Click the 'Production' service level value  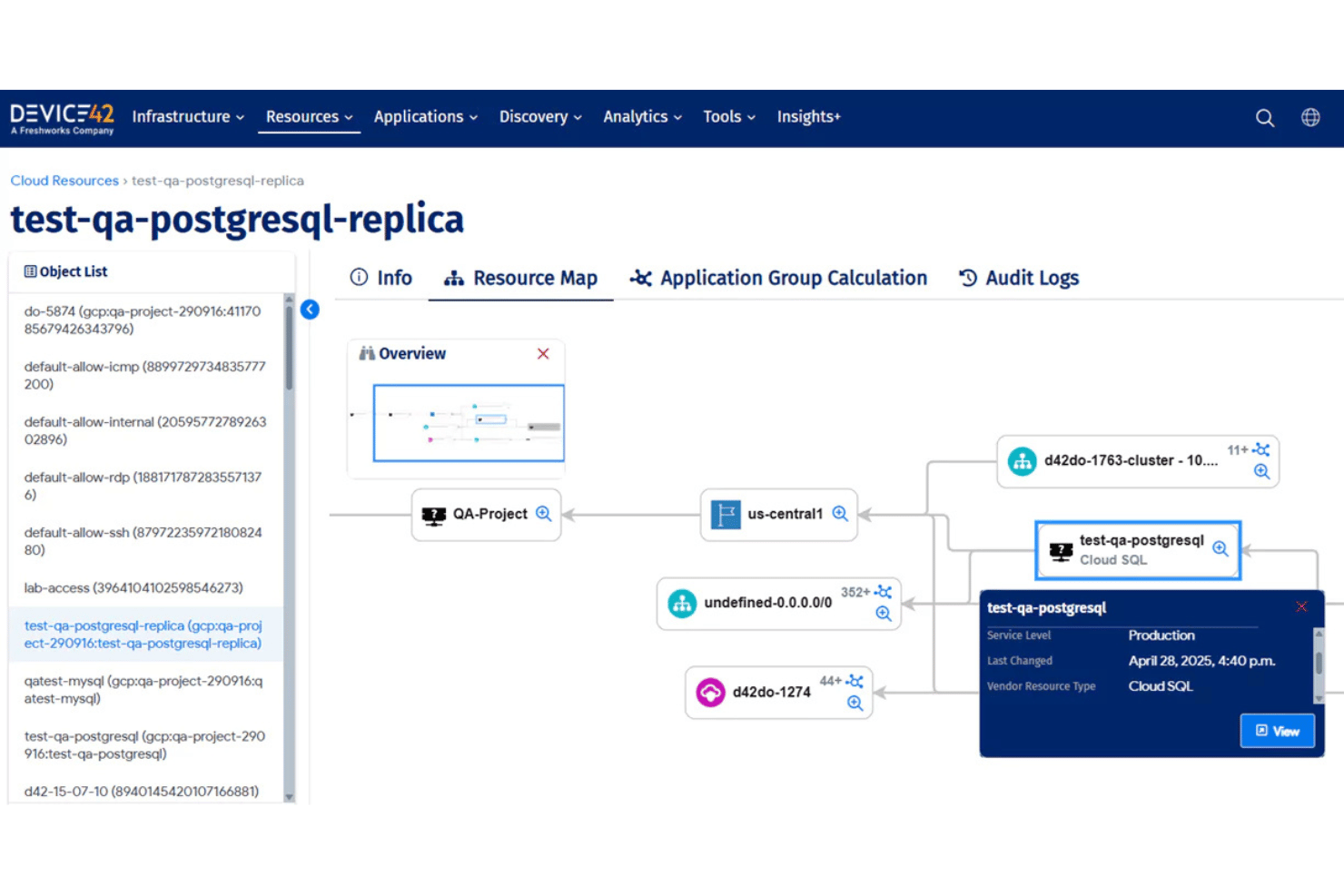1161,635
